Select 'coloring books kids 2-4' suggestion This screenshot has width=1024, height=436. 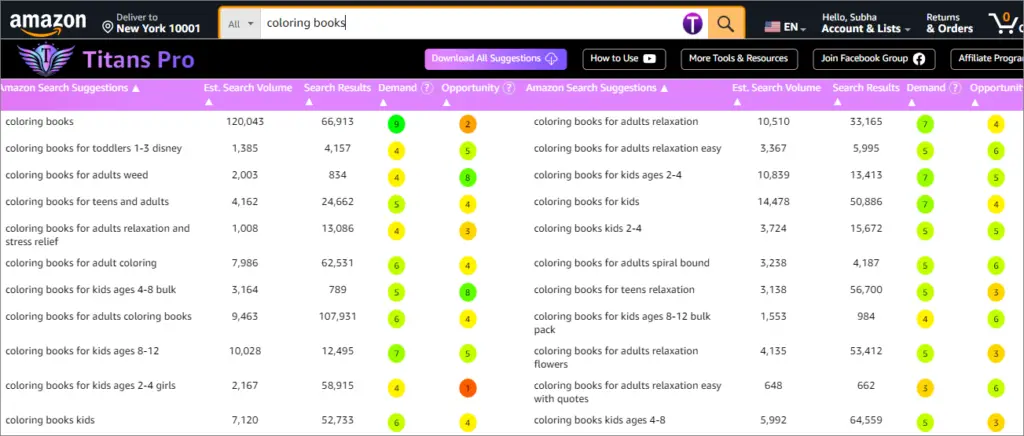pyautogui.click(x=587, y=228)
